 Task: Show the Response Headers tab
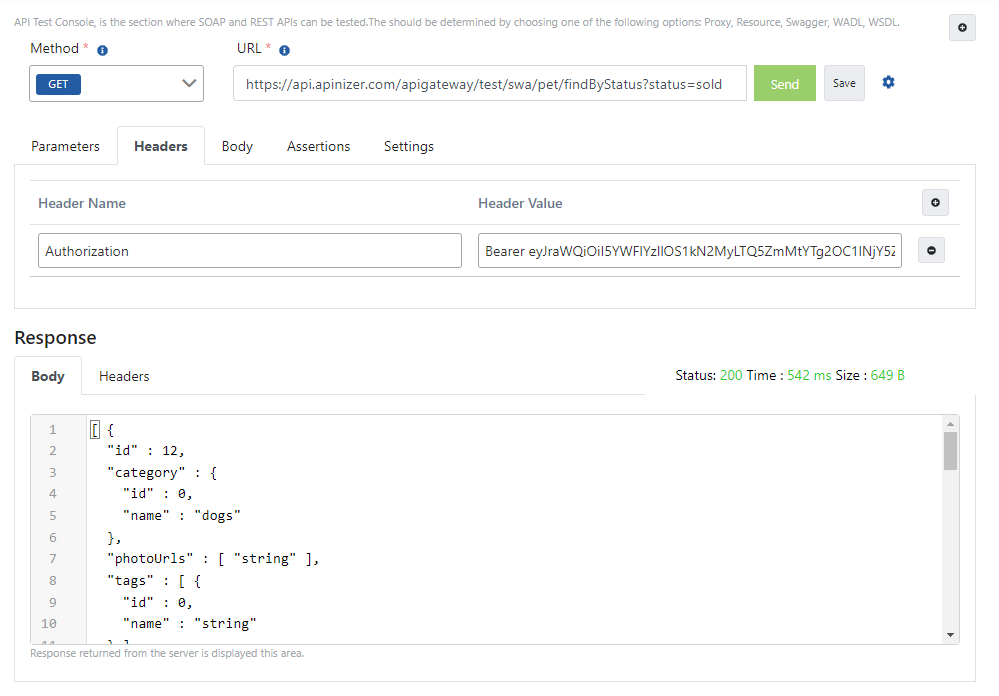click(124, 376)
